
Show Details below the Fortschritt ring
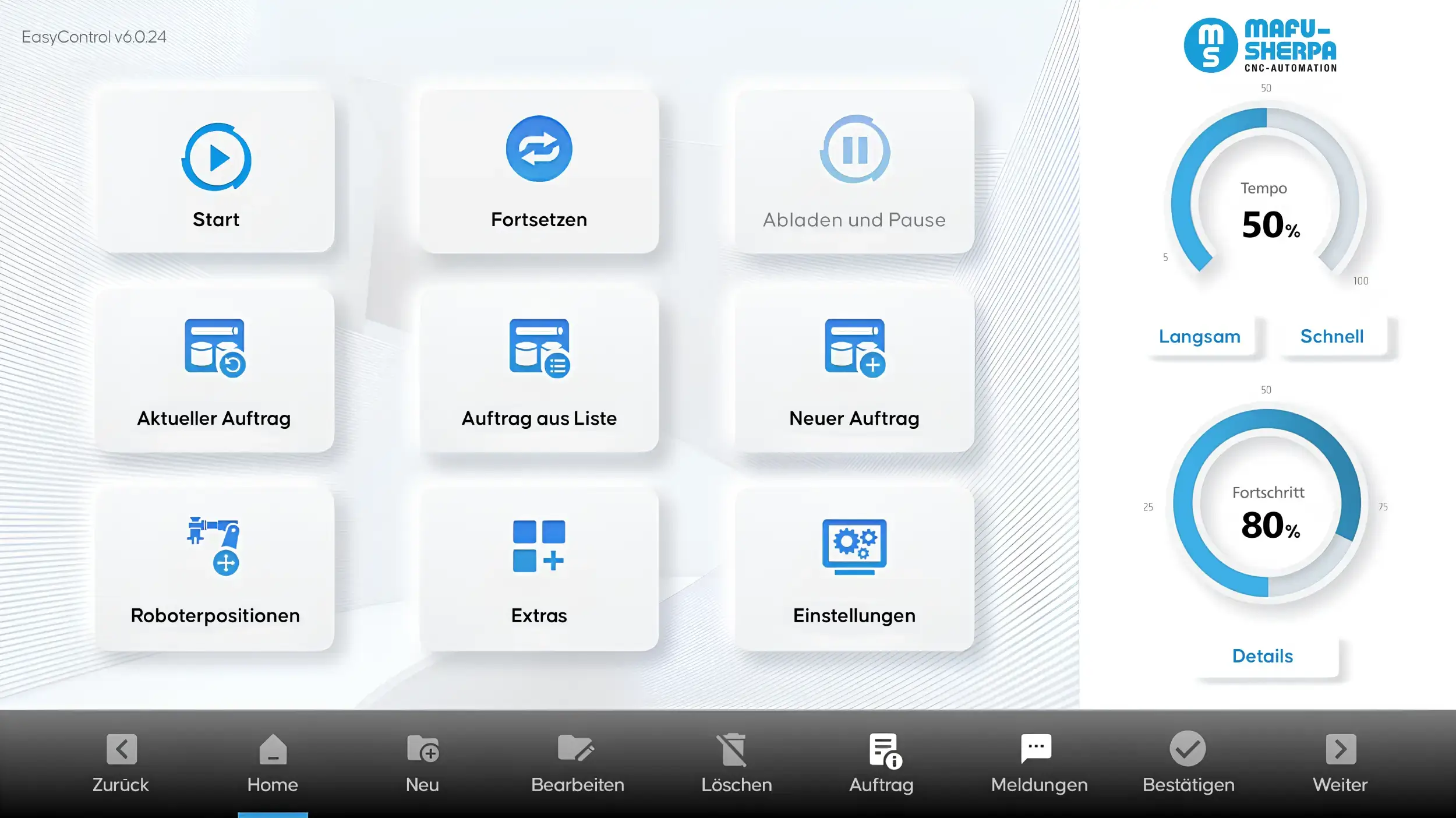pyautogui.click(x=1261, y=656)
